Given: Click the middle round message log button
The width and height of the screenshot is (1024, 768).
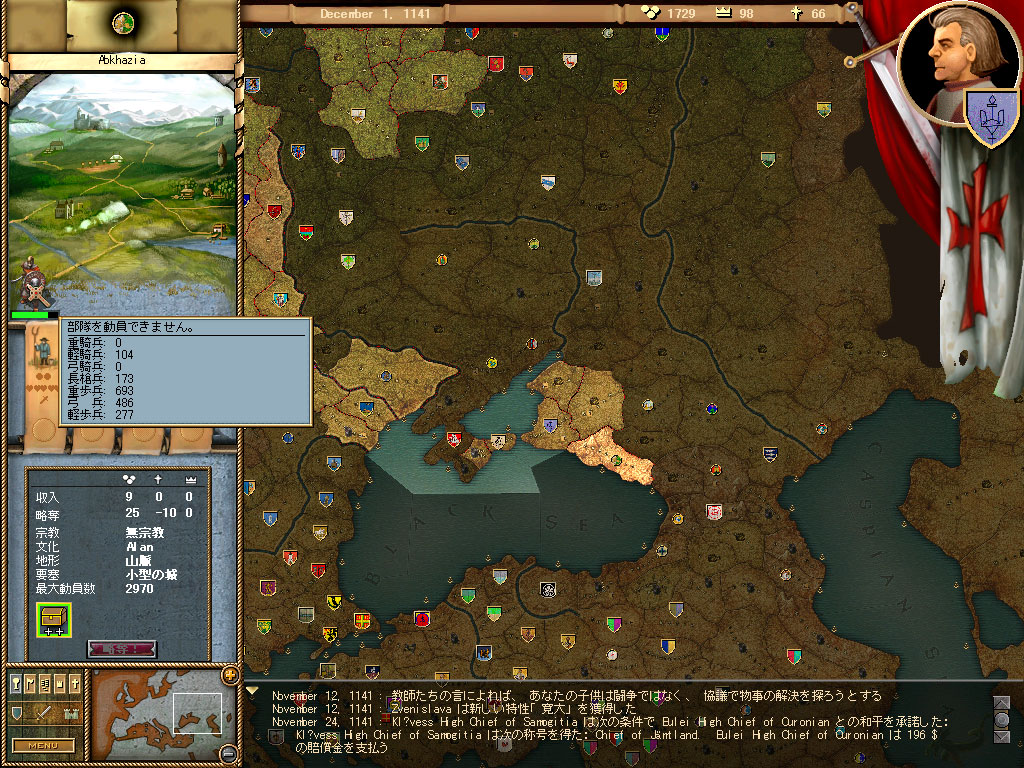Looking at the screenshot, I should point(1001,719).
